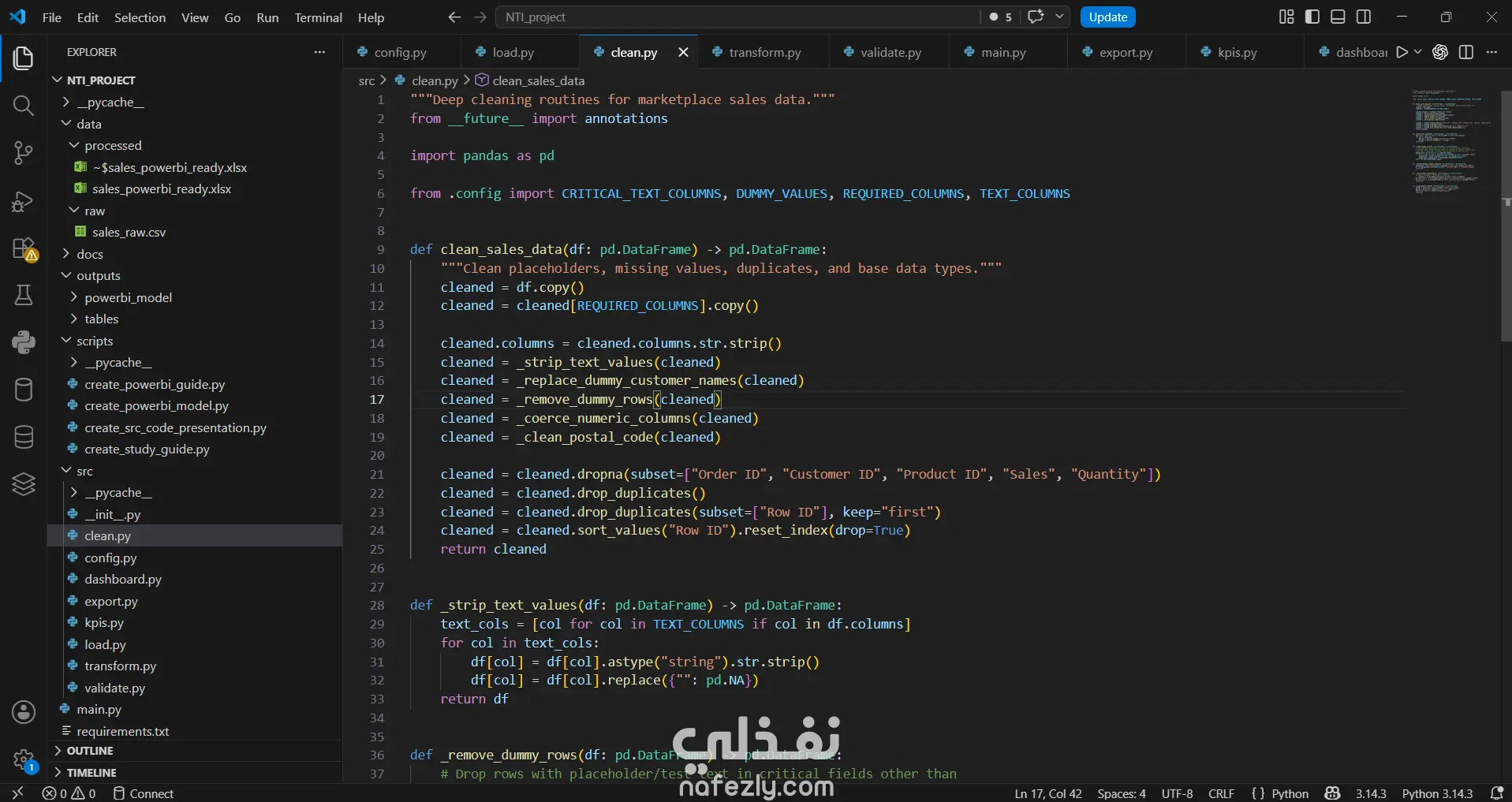Open the Manage gear settings menu
Screen dimensions: 1512x802
pyautogui.click(x=24, y=760)
